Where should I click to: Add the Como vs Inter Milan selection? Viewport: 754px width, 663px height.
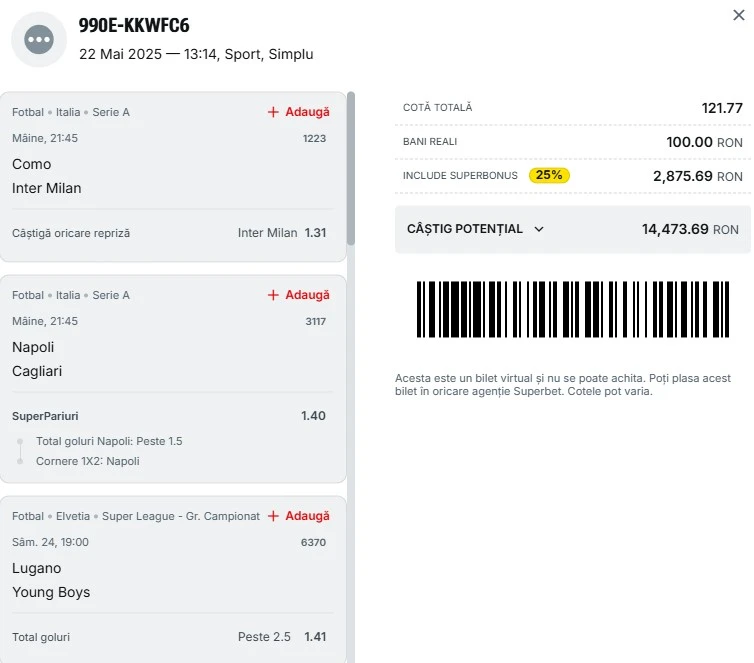point(299,112)
